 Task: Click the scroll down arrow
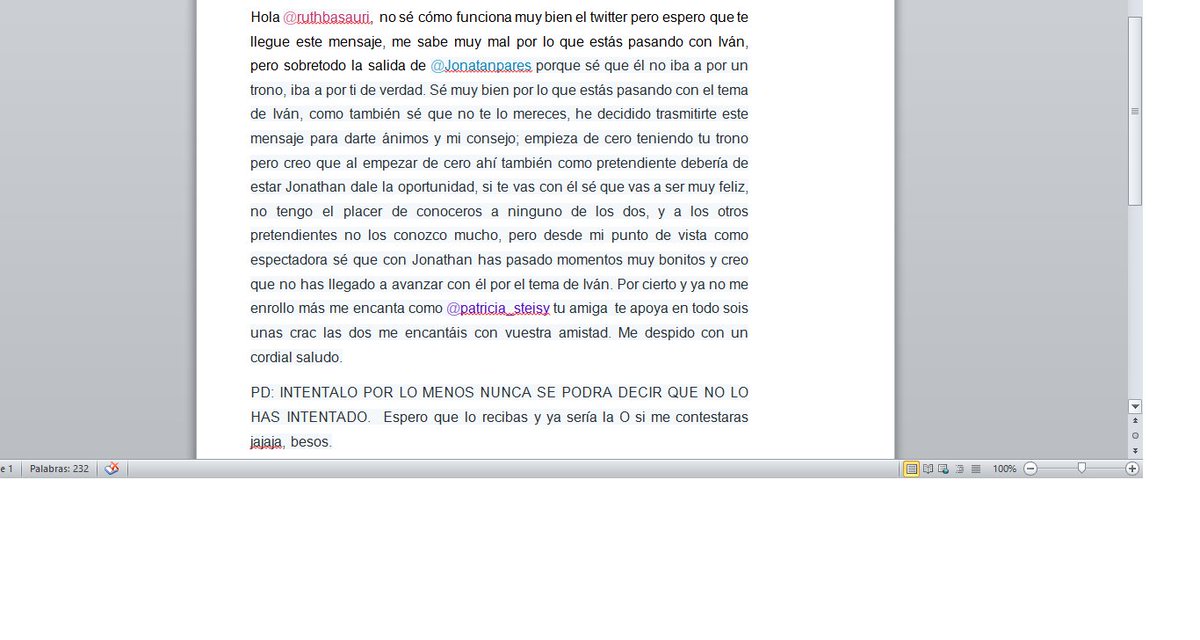tap(1135, 407)
